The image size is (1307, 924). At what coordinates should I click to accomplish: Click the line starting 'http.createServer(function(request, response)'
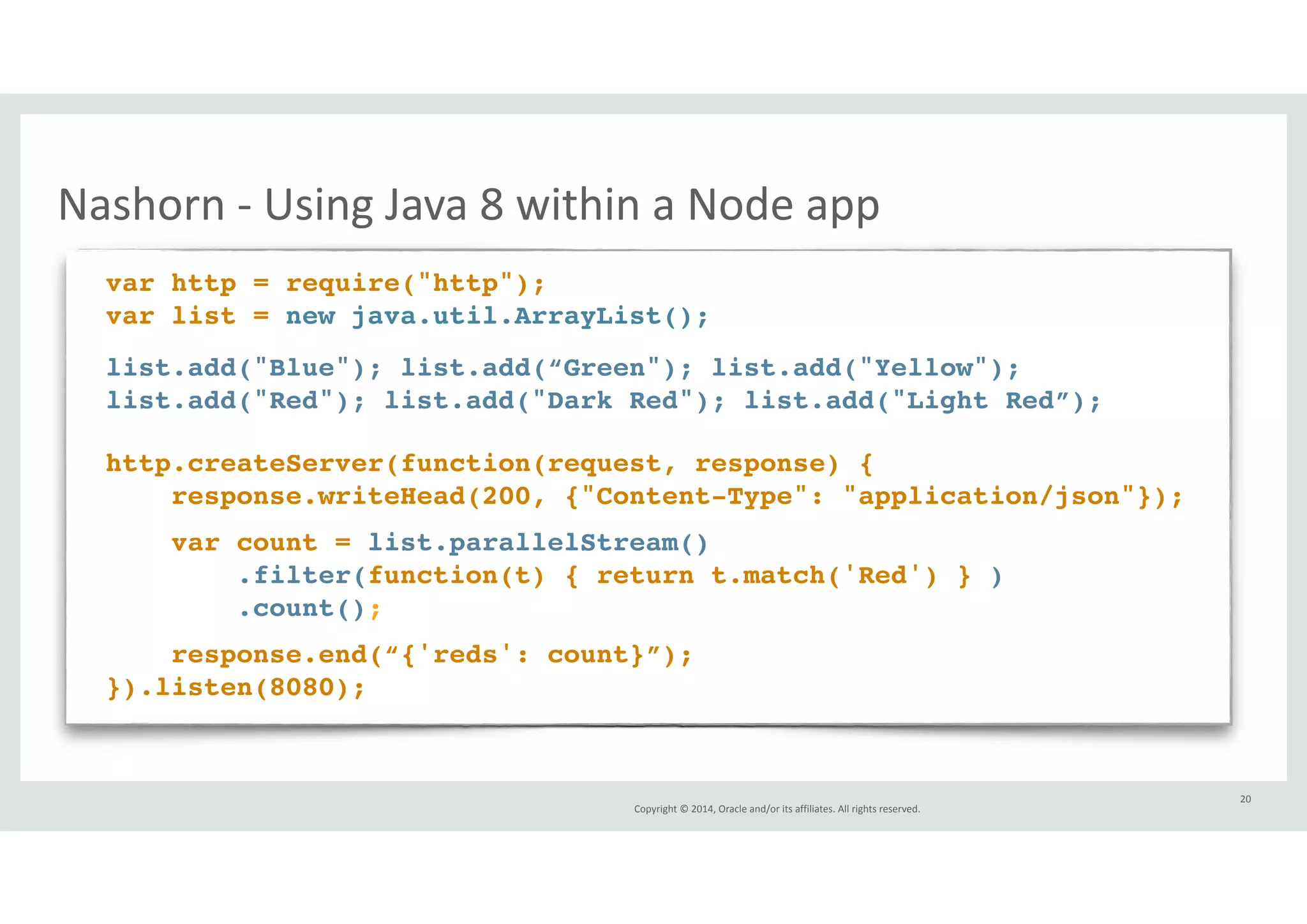(489, 464)
